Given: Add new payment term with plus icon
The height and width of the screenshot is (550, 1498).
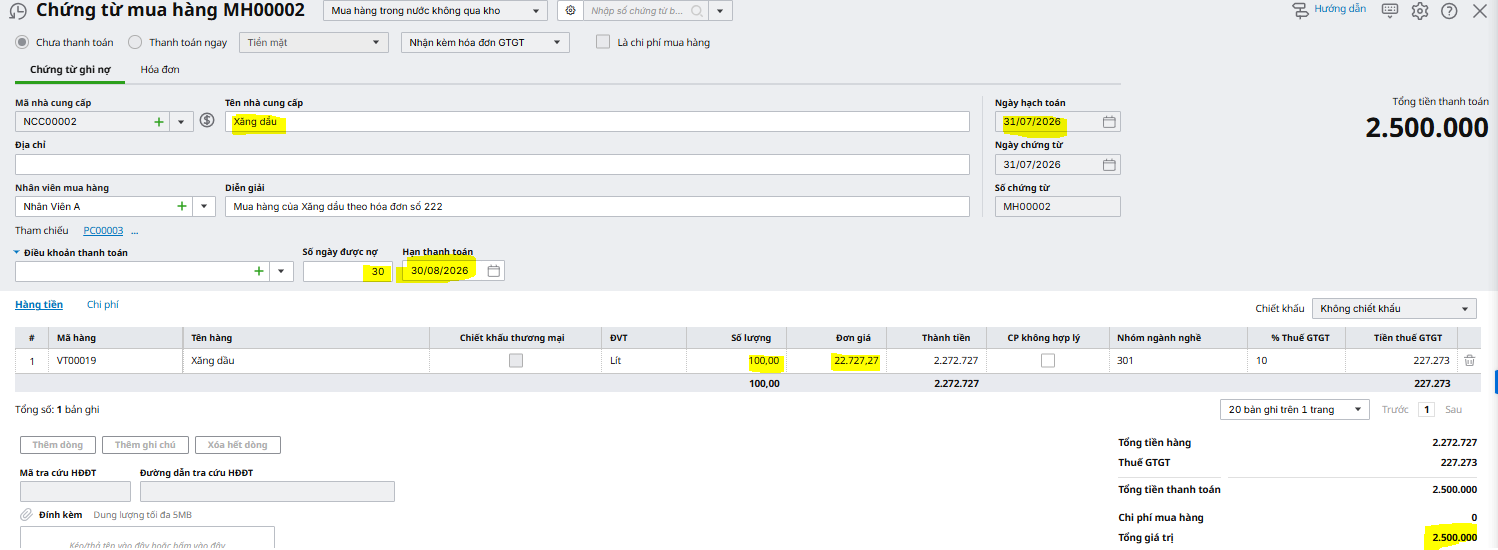Looking at the screenshot, I should coord(259,271).
